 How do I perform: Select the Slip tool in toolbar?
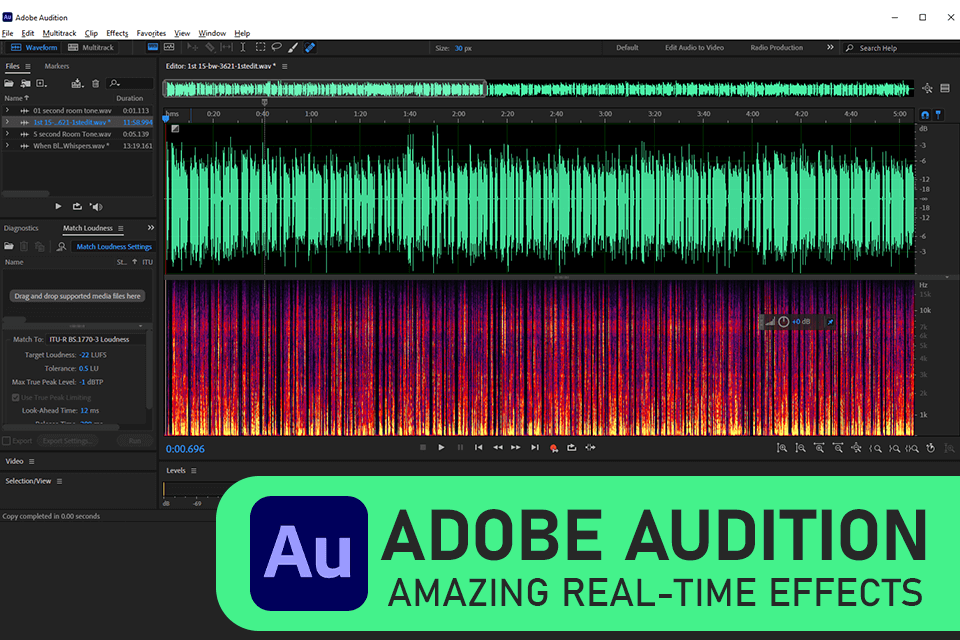tap(227, 47)
